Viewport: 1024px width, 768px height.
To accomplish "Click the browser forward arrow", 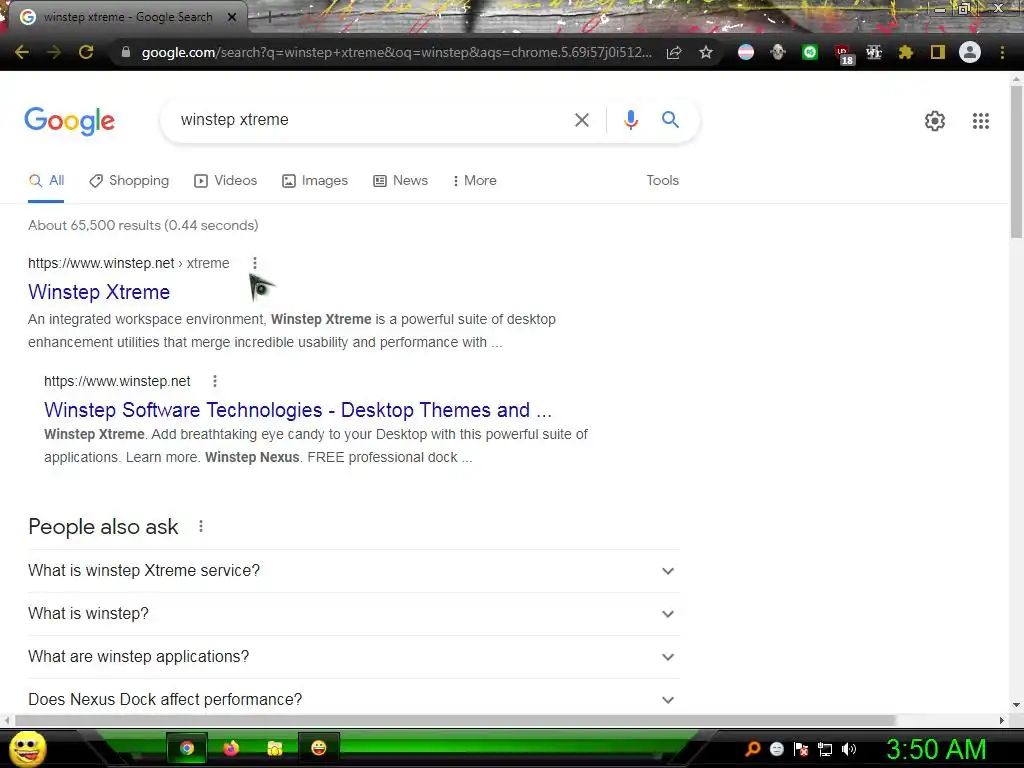I will coord(54,52).
